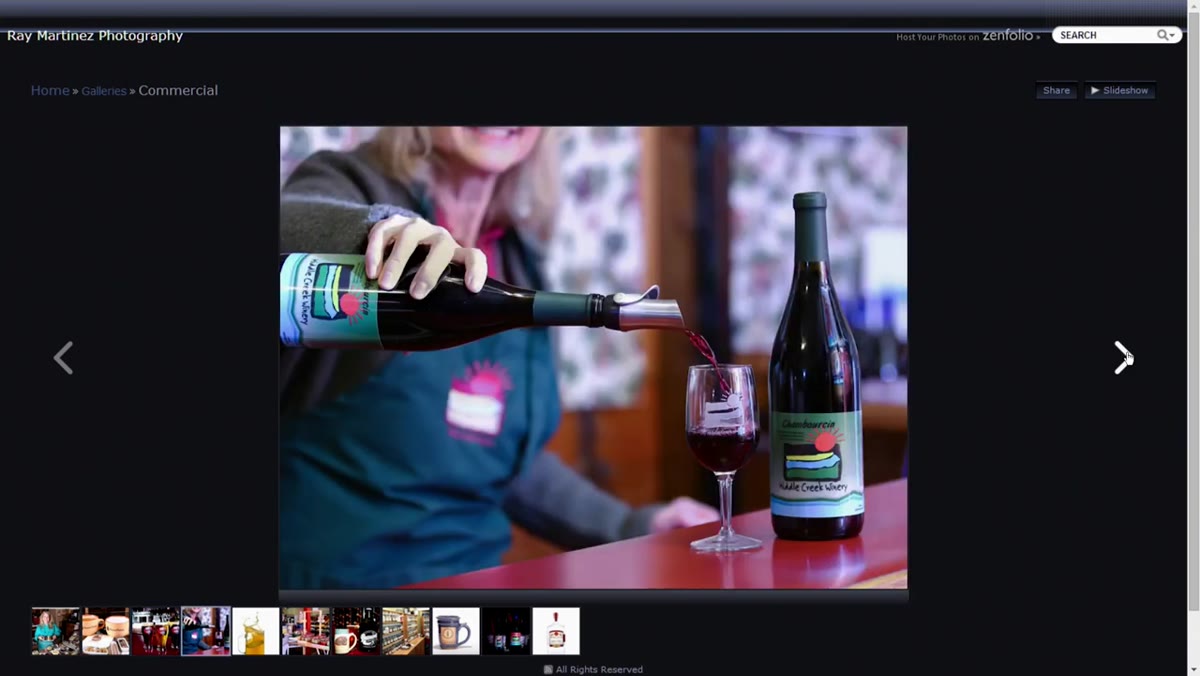Select thumbnail of bottles on black background
The height and width of the screenshot is (676, 1200).
[x=506, y=631]
